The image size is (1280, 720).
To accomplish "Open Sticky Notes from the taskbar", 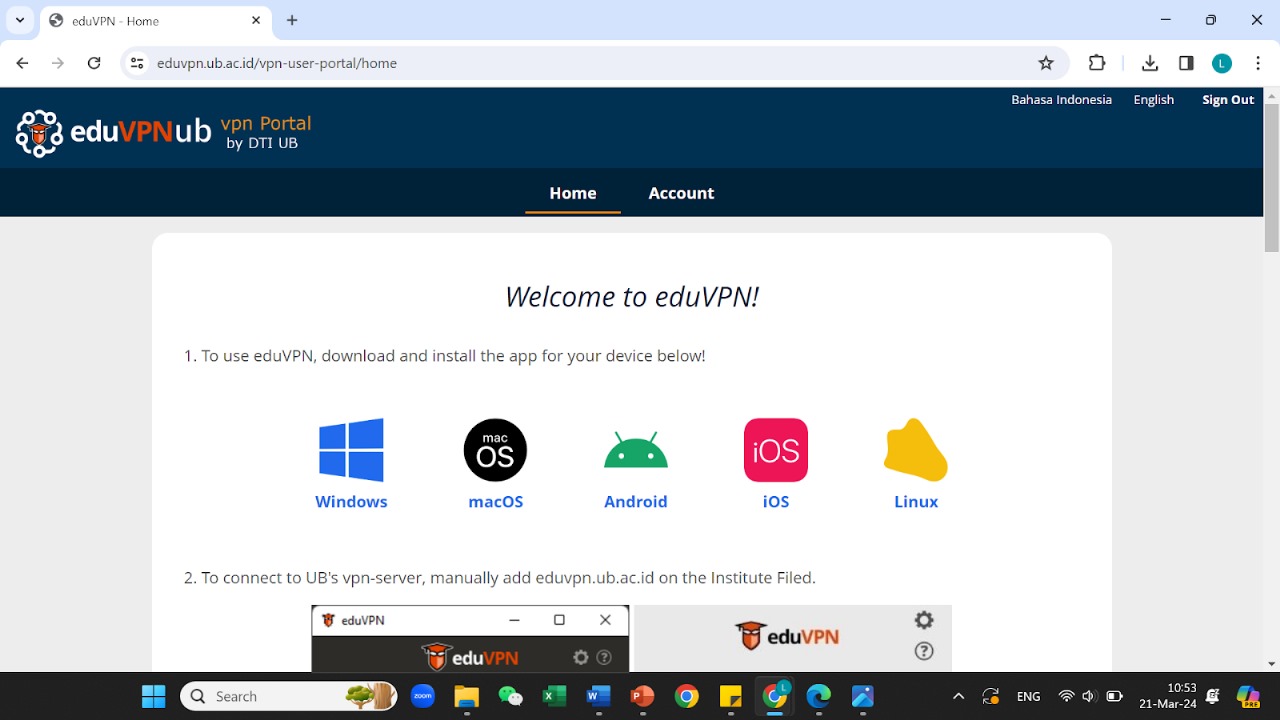I will click(x=731, y=696).
